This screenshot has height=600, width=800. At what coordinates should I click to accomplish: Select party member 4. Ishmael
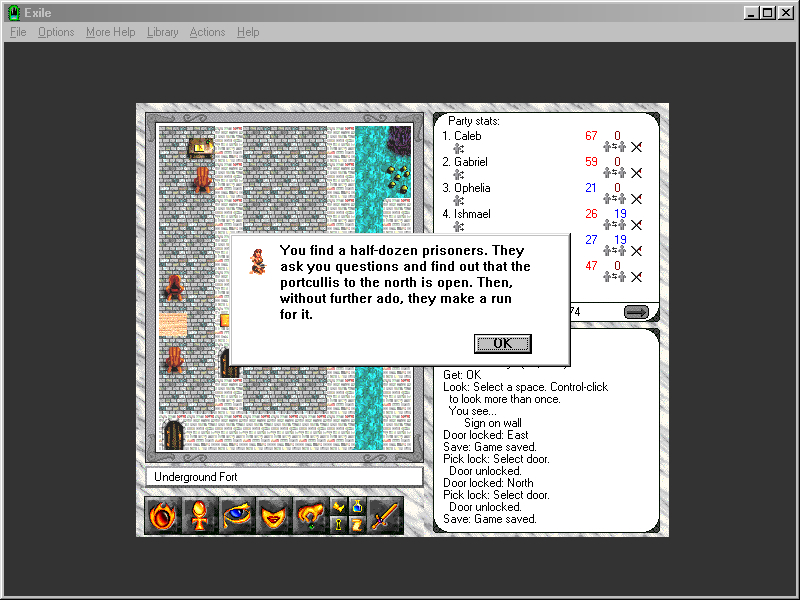coord(466,214)
